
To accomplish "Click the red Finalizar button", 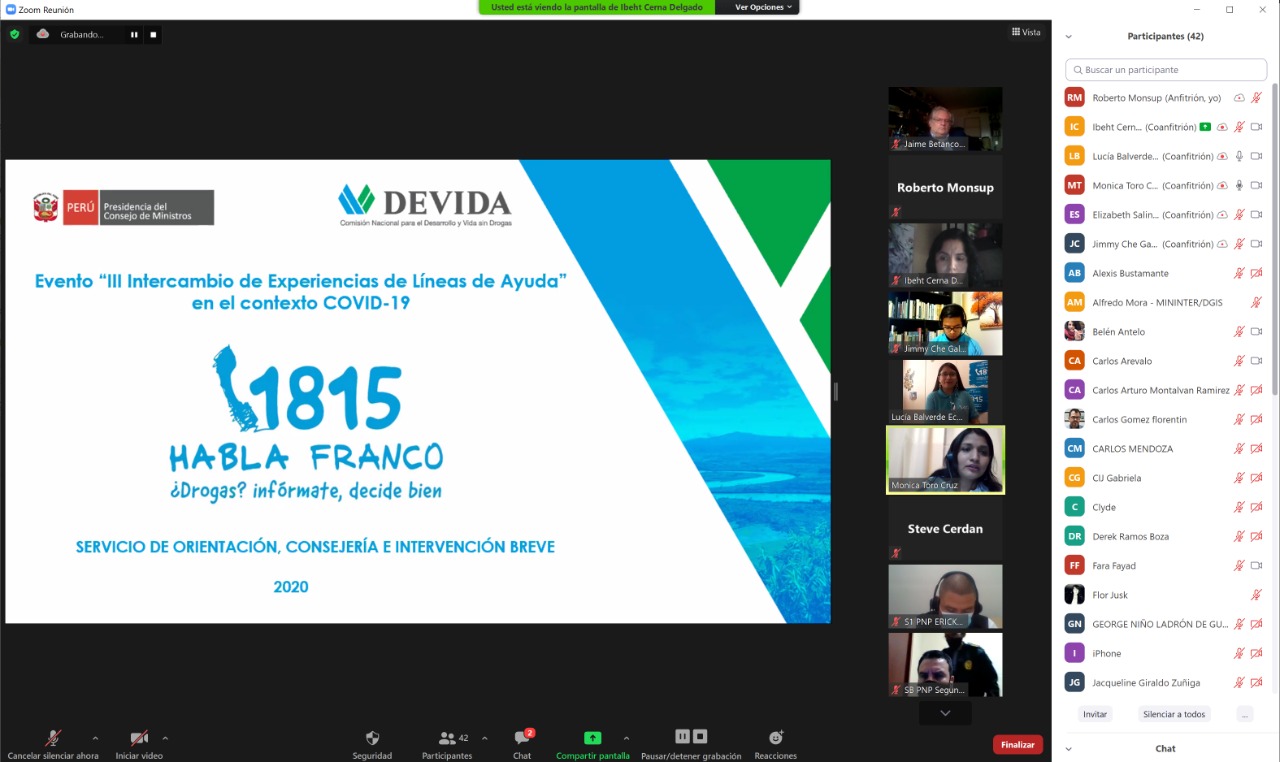I will click(1018, 744).
